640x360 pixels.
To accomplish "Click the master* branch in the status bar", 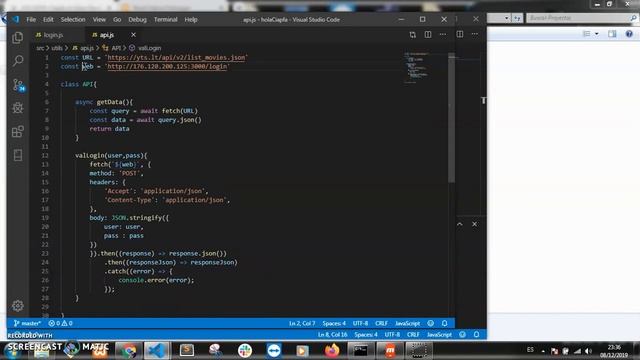I will click(27, 323).
